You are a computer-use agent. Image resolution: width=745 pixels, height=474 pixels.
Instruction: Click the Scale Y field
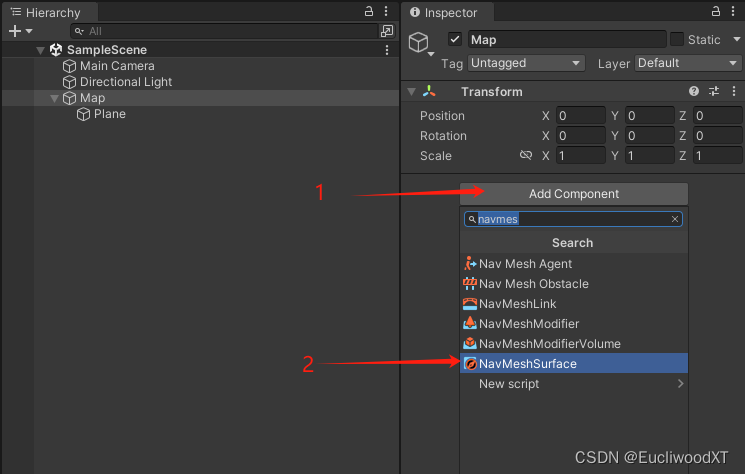click(649, 156)
